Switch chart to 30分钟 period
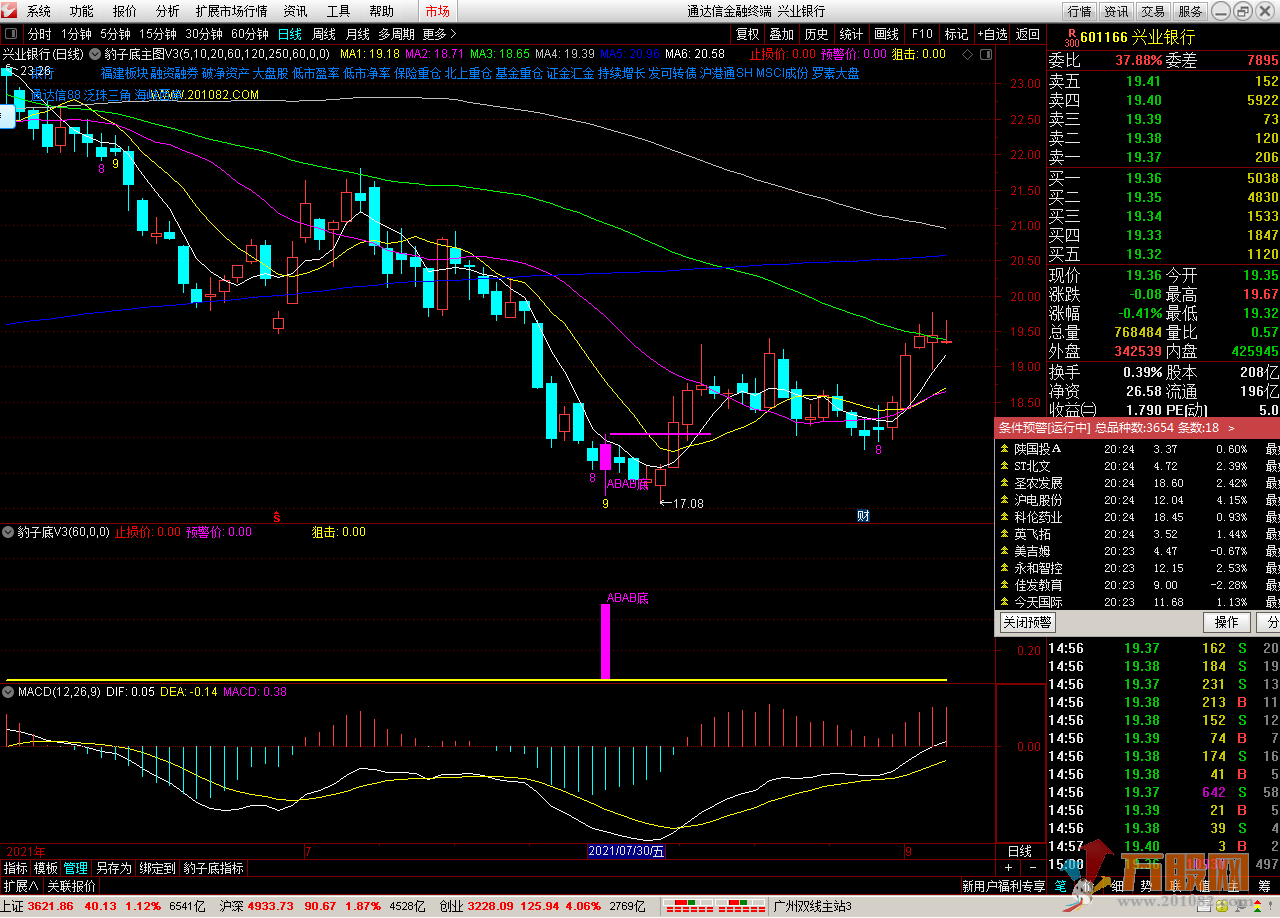The width and height of the screenshot is (1280, 918). (204, 34)
